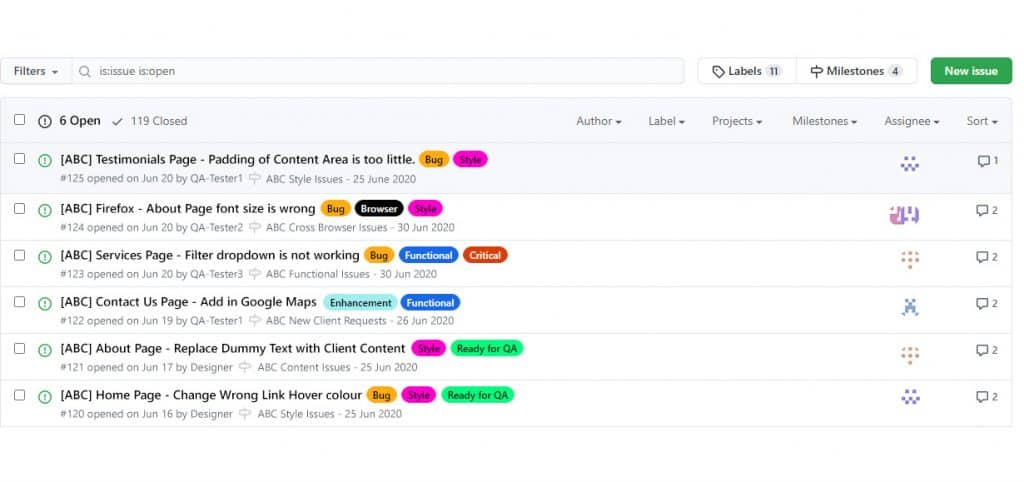The image size is (1024, 482).
Task: Click milestone icon on issue #123 row
Action: click(255, 274)
